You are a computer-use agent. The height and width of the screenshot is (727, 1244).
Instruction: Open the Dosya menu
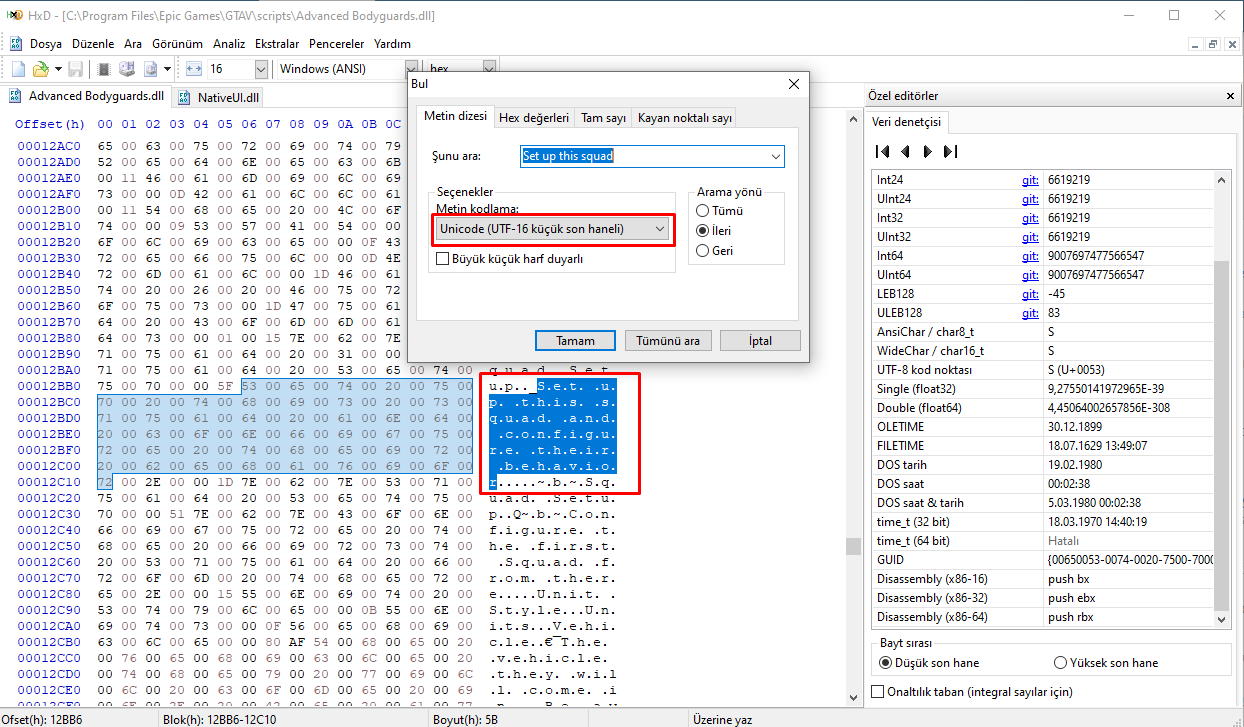coord(46,44)
